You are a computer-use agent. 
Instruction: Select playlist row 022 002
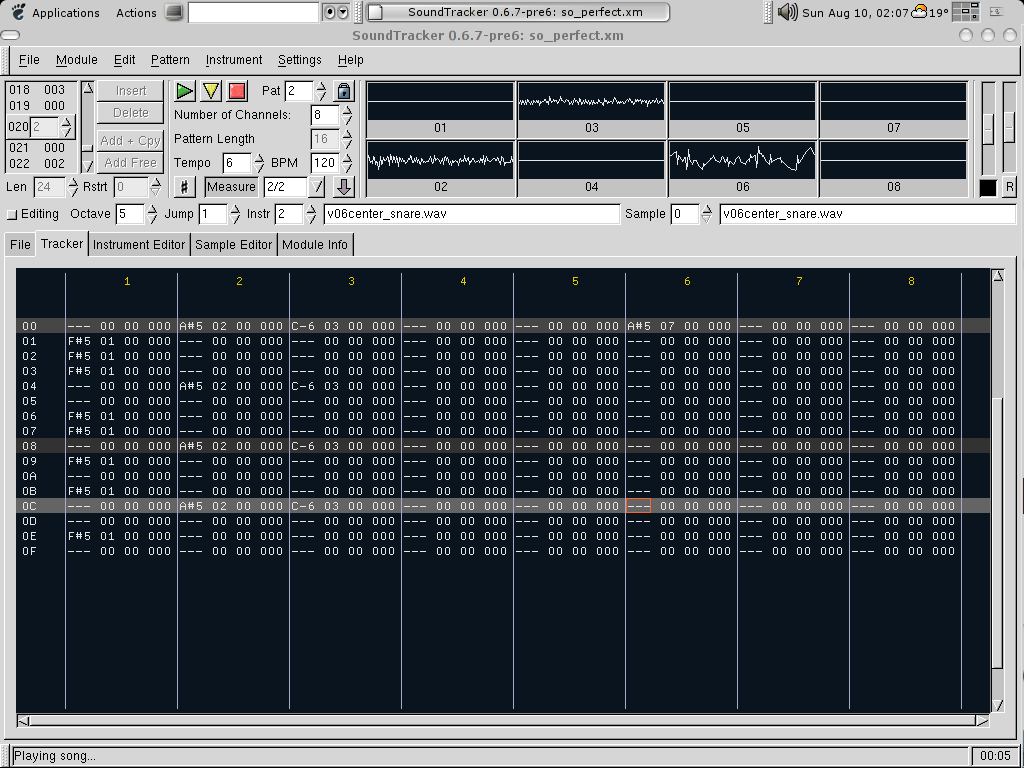37,164
